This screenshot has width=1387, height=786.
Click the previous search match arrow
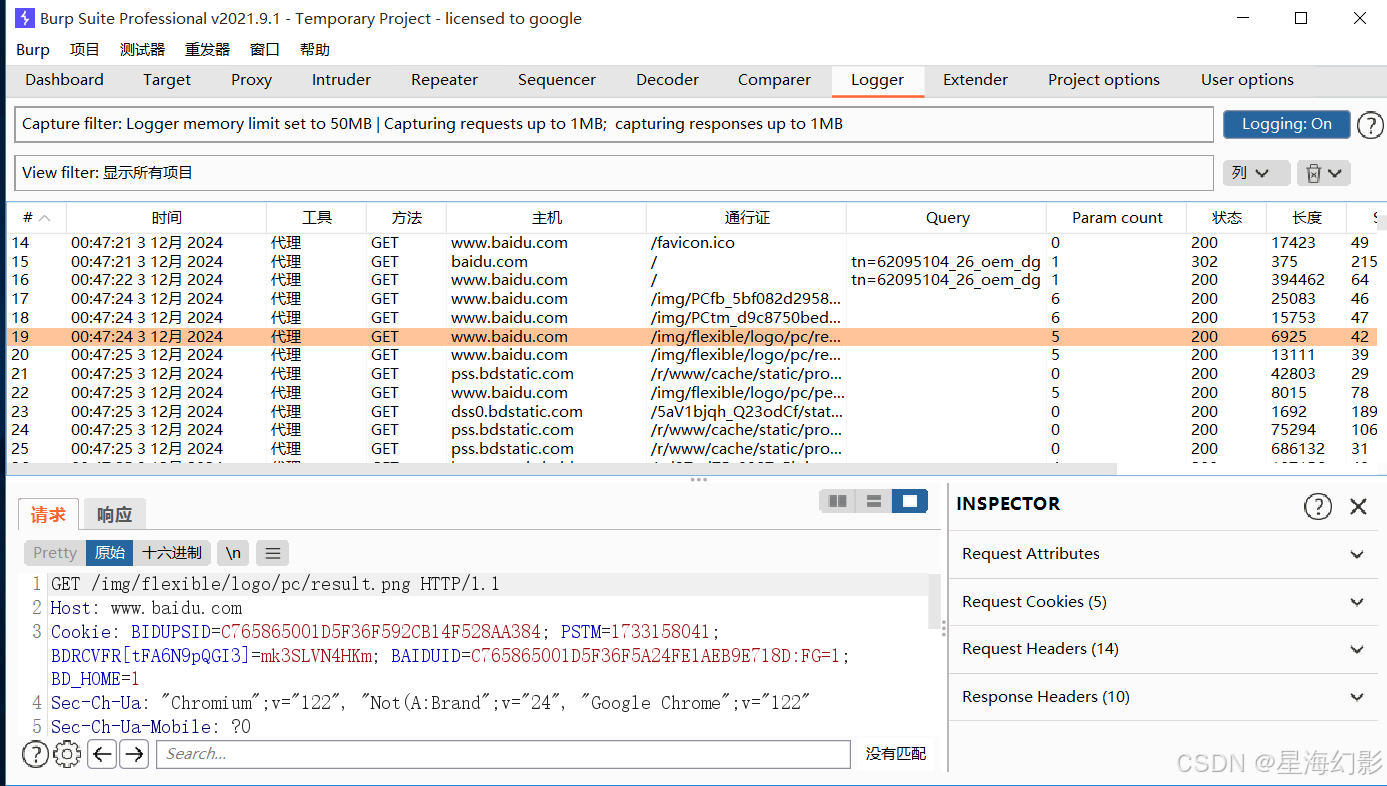coord(101,754)
